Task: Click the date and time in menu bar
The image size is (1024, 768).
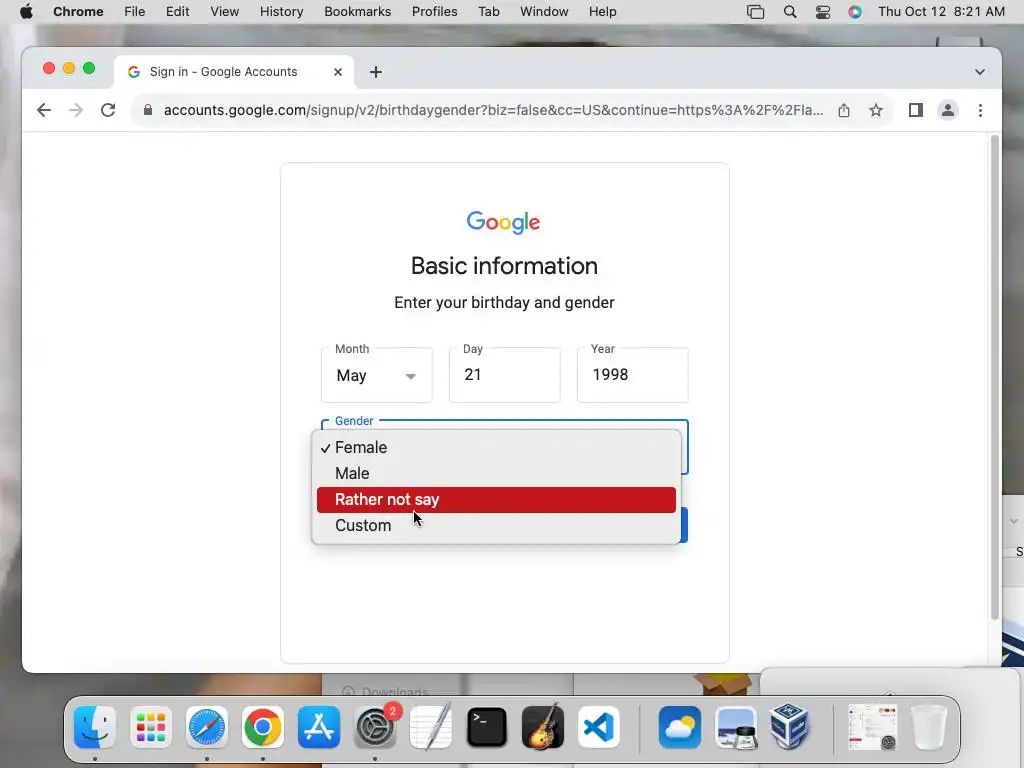Action: [941, 12]
